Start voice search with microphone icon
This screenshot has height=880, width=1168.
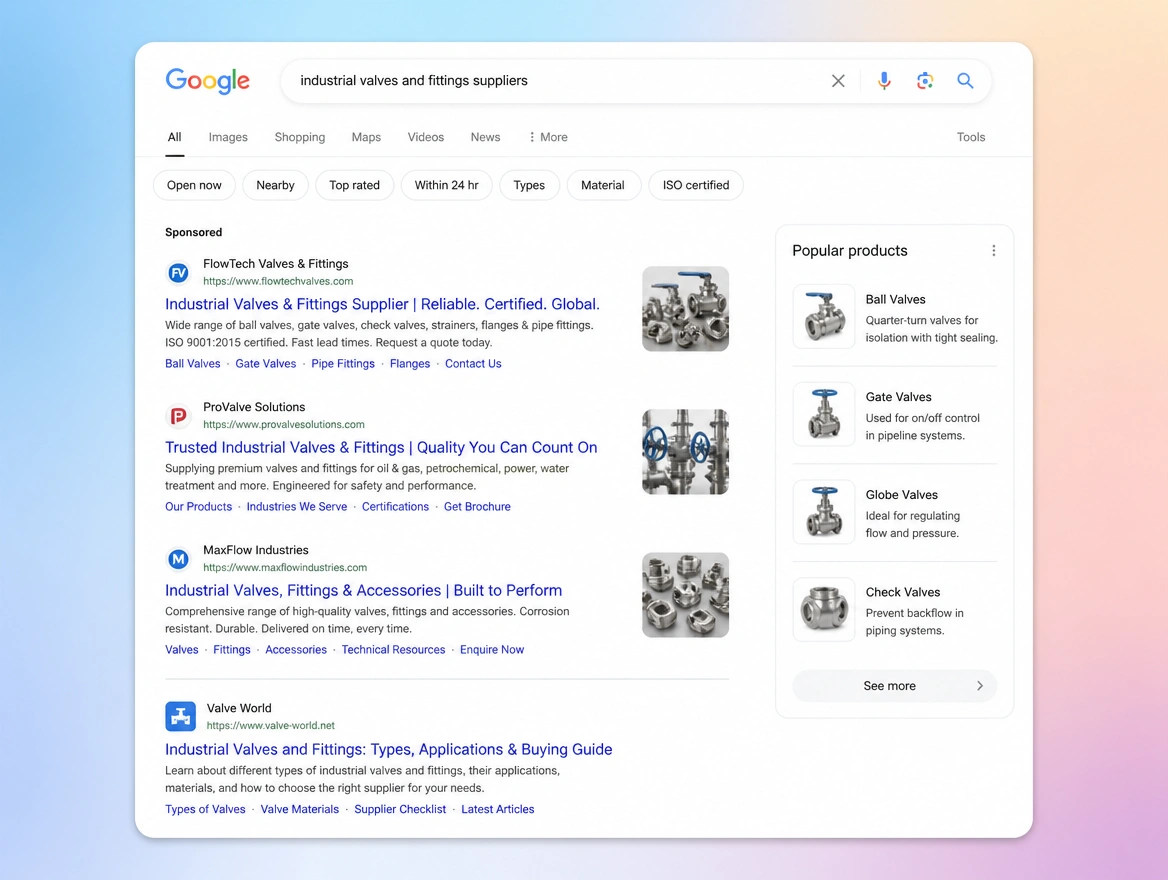pyautogui.click(x=884, y=80)
